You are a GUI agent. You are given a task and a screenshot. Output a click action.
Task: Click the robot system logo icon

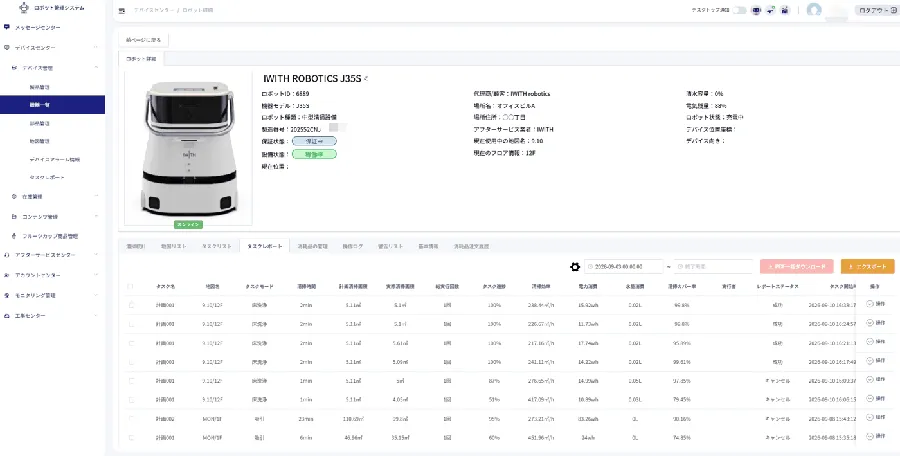click(x=24, y=7)
